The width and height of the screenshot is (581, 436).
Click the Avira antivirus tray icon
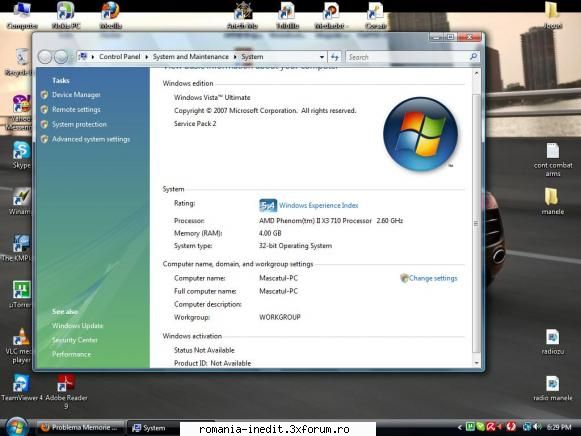pyautogui.click(x=491, y=427)
